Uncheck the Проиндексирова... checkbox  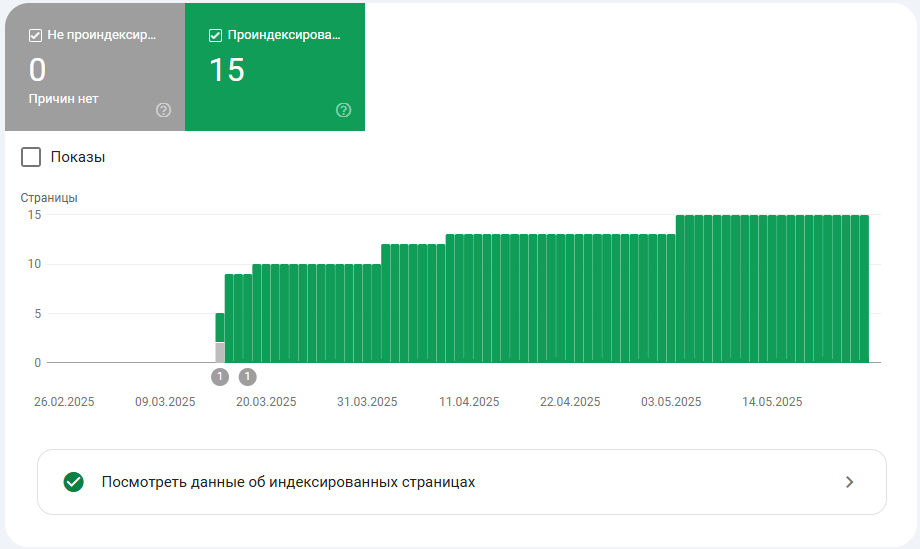click(215, 36)
